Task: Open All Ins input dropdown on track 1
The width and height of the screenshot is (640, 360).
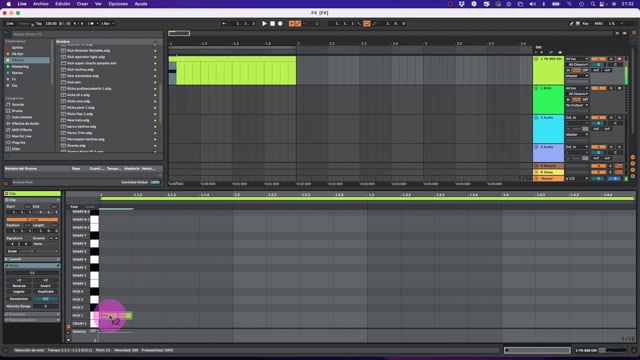Action: tap(577, 59)
